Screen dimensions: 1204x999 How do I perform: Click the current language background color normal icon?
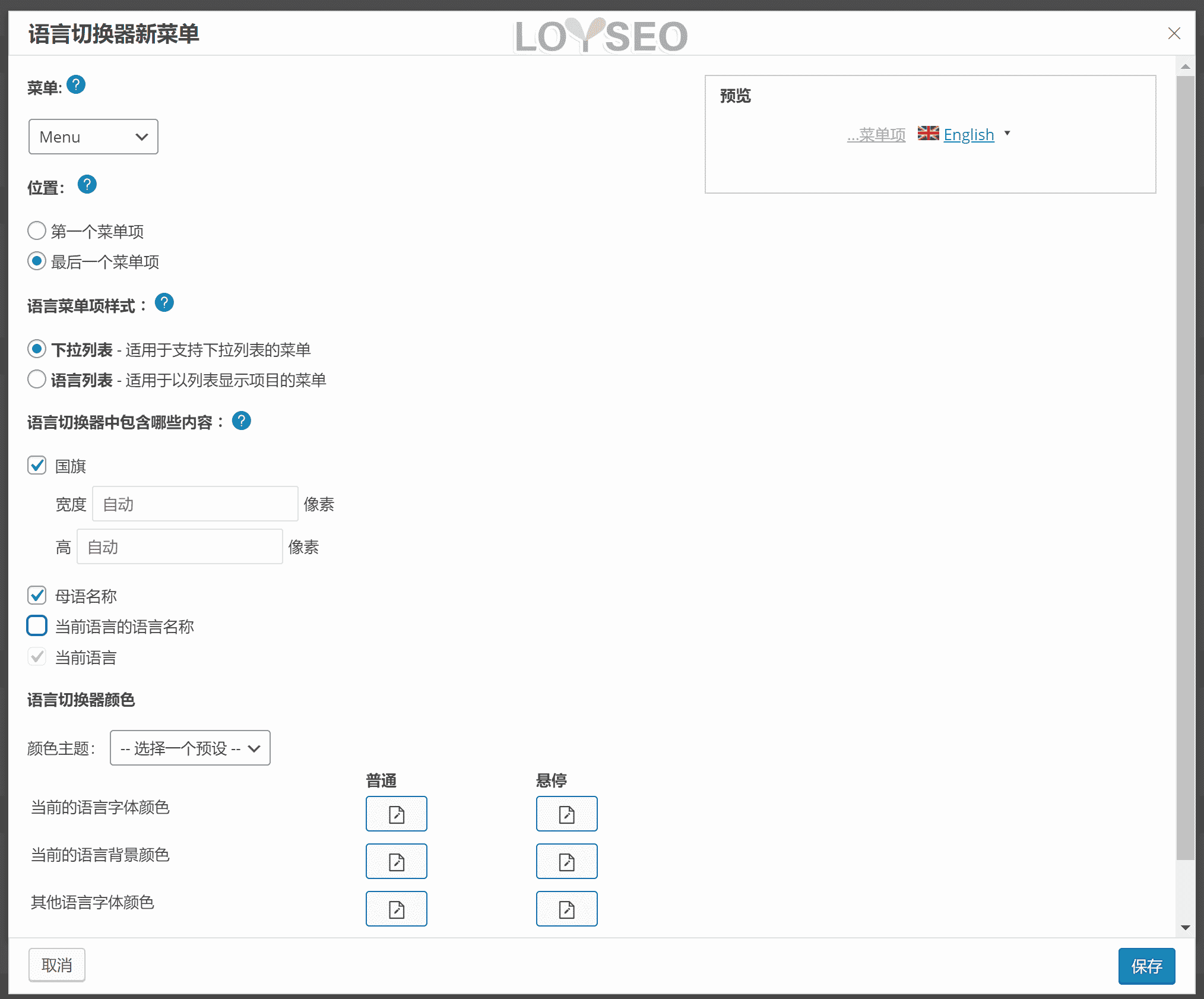pyautogui.click(x=397, y=861)
